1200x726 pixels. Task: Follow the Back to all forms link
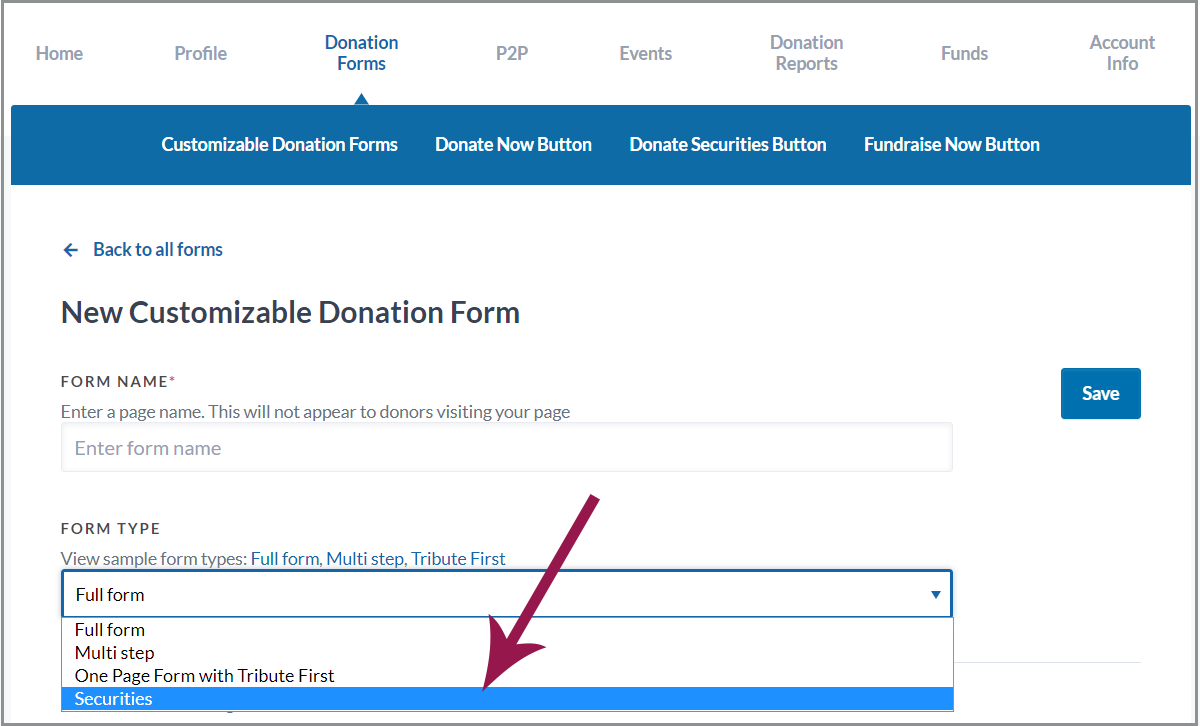(158, 250)
